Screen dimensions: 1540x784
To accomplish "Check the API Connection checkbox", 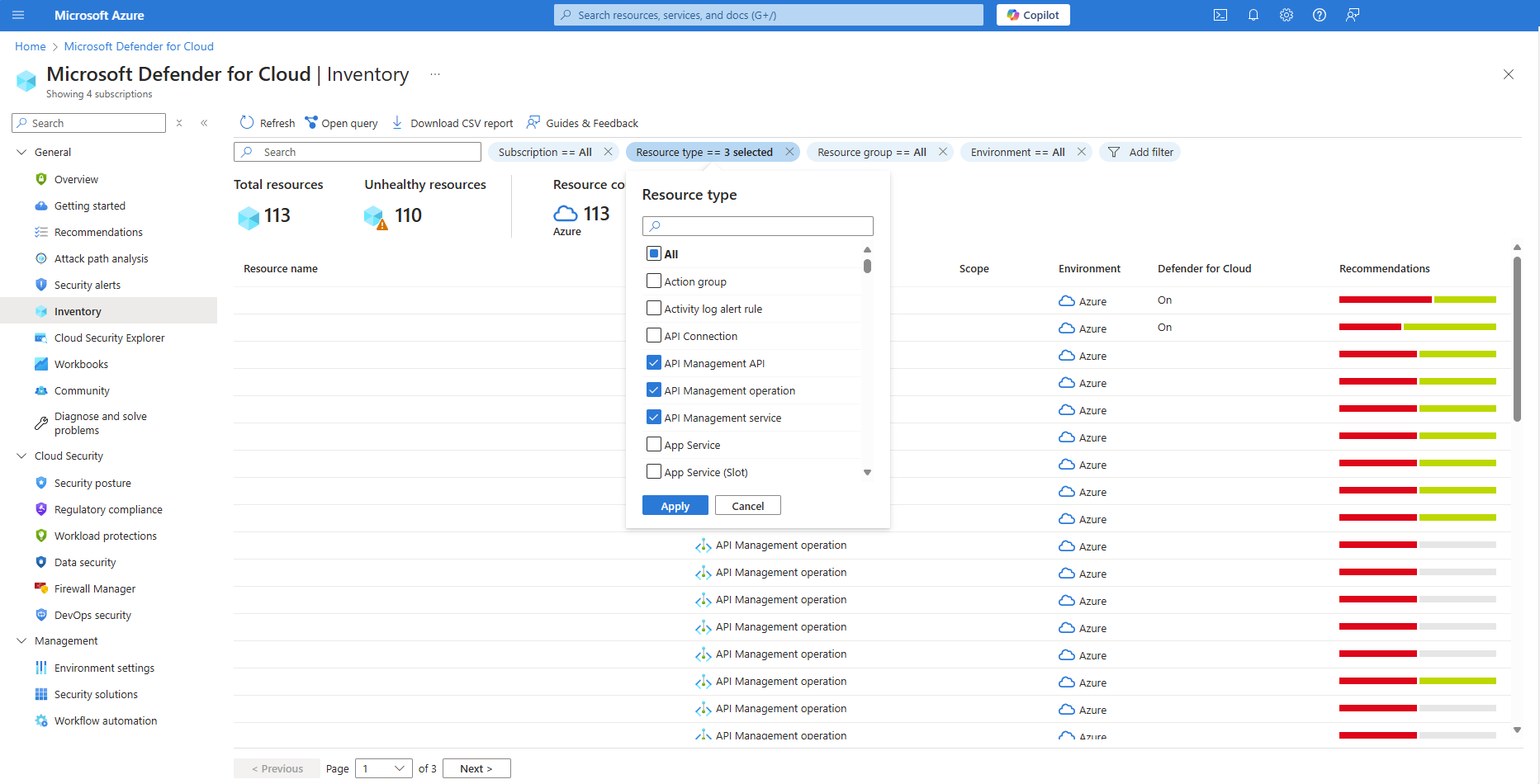I will pos(654,335).
